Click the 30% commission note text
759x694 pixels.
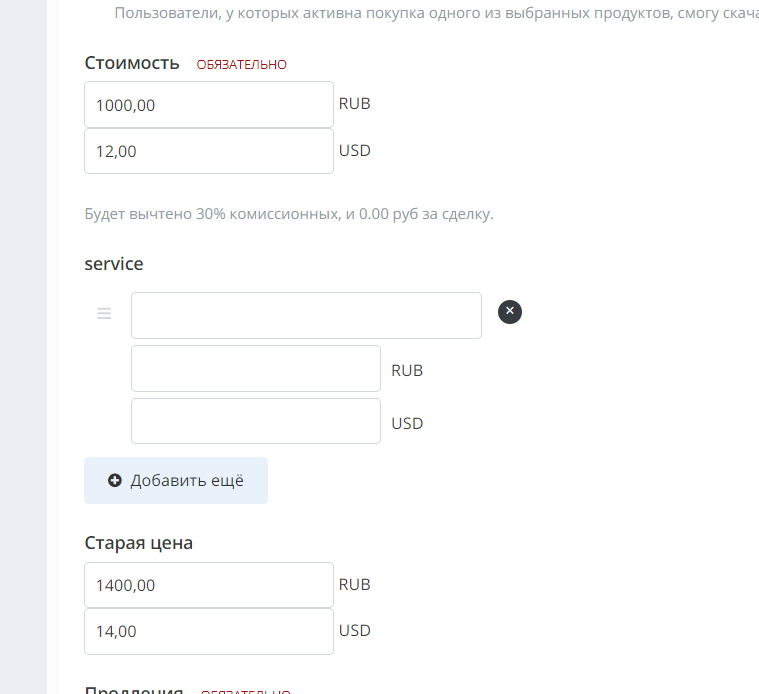tap(289, 214)
